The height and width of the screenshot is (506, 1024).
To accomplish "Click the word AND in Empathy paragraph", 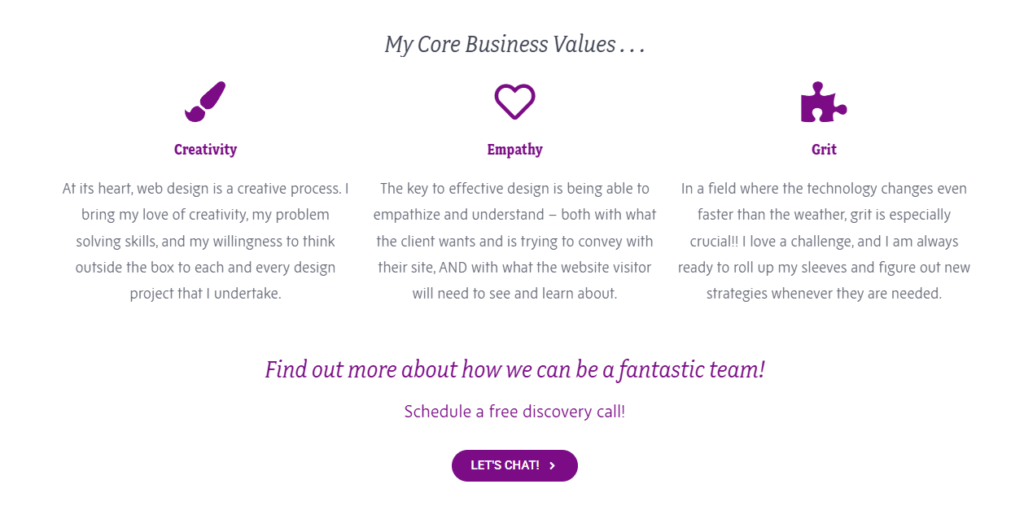I will (455, 268).
